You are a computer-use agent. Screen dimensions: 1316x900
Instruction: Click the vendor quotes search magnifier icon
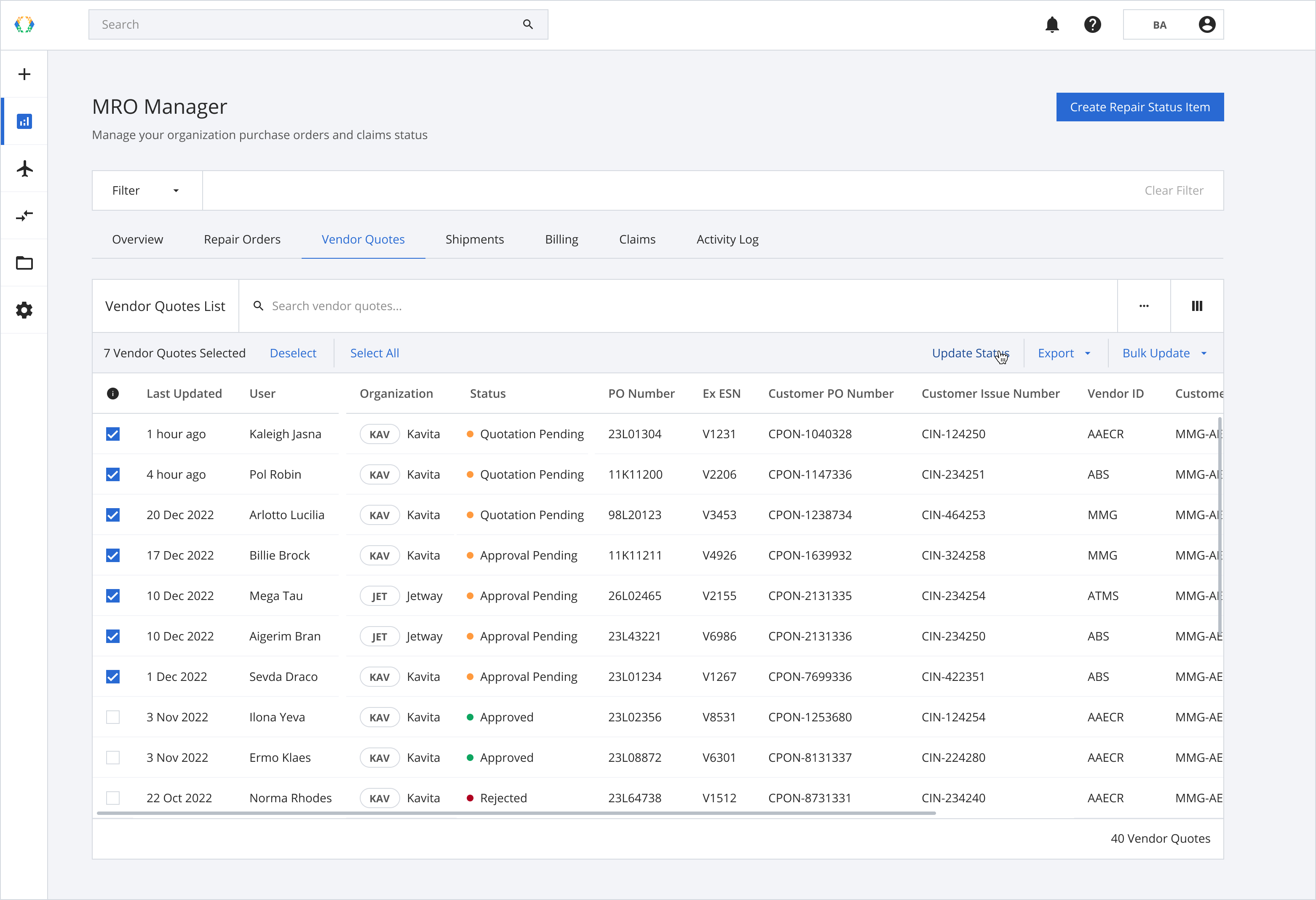tap(258, 306)
